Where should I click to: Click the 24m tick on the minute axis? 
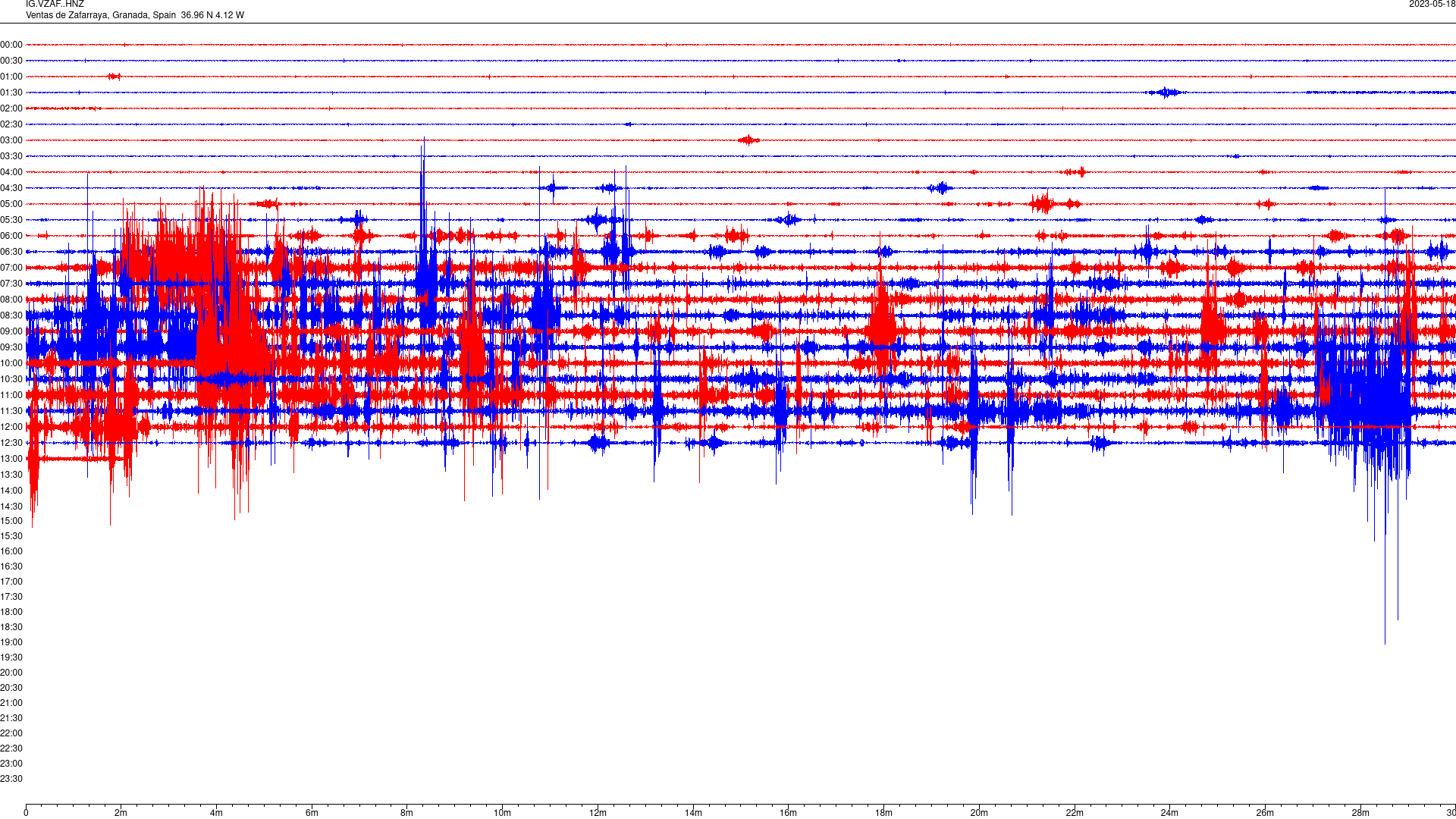(x=1169, y=813)
